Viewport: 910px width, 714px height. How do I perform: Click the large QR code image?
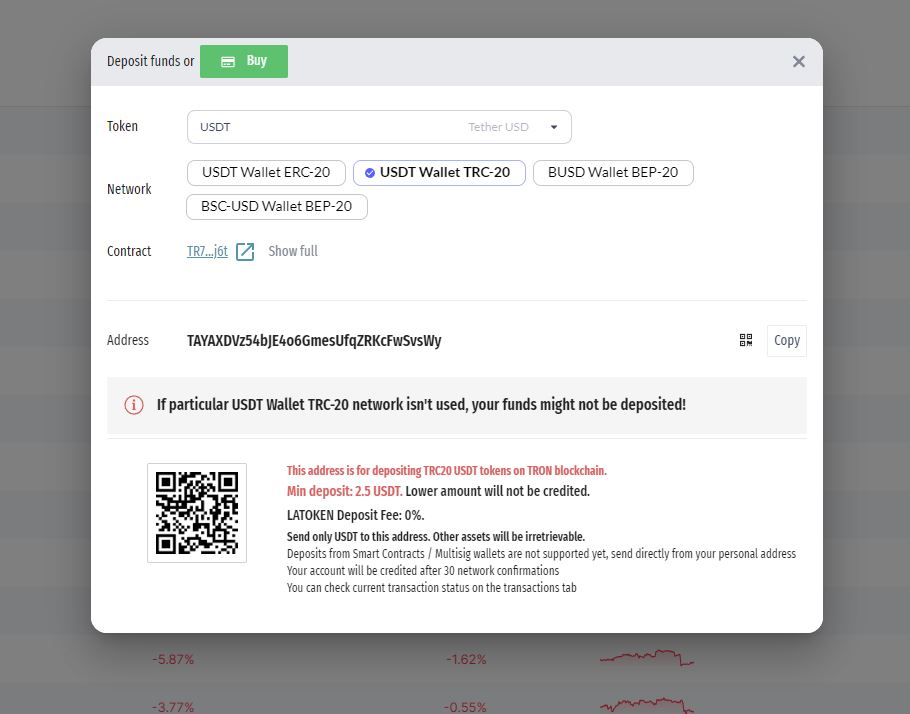point(197,512)
